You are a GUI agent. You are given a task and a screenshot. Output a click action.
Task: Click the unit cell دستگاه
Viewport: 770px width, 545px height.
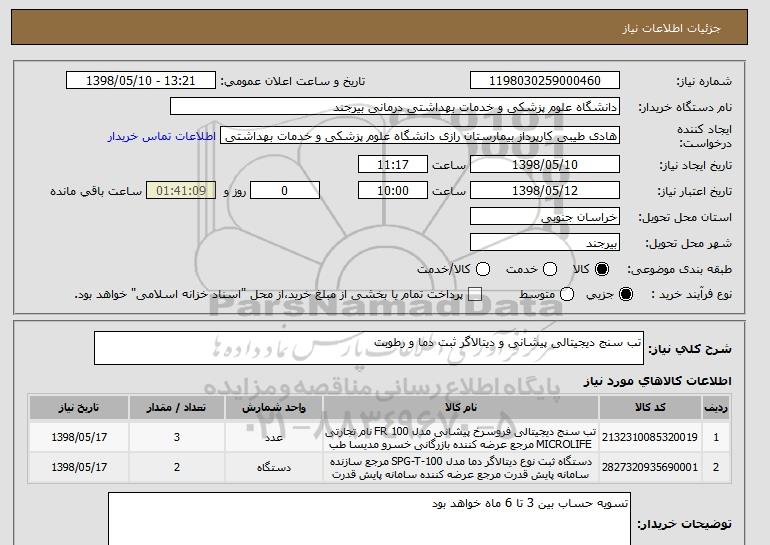(274, 467)
